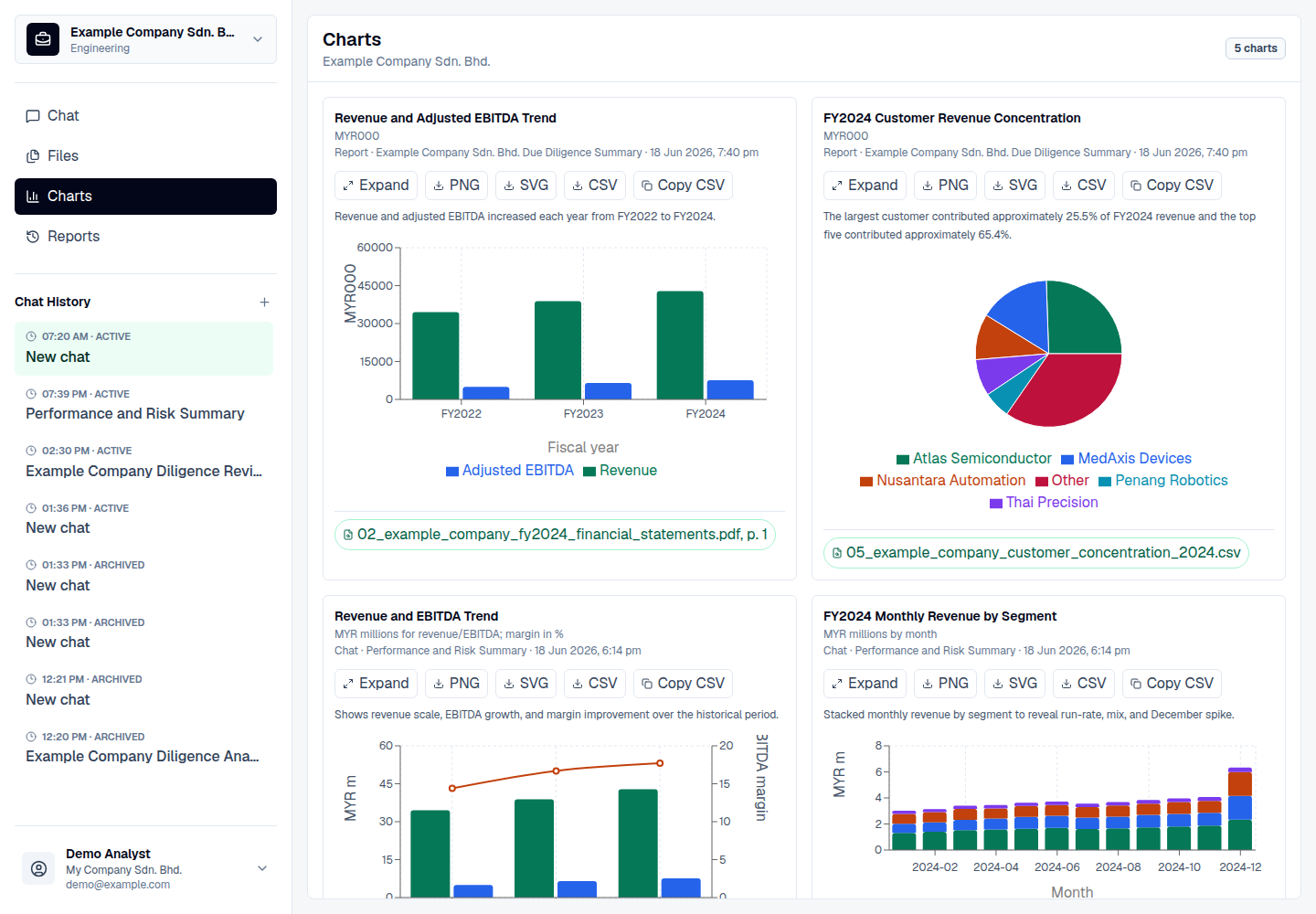1316x914 pixels.
Task: Open the 12:21 PM archived New chat
Action: pyautogui.click(x=143, y=691)
